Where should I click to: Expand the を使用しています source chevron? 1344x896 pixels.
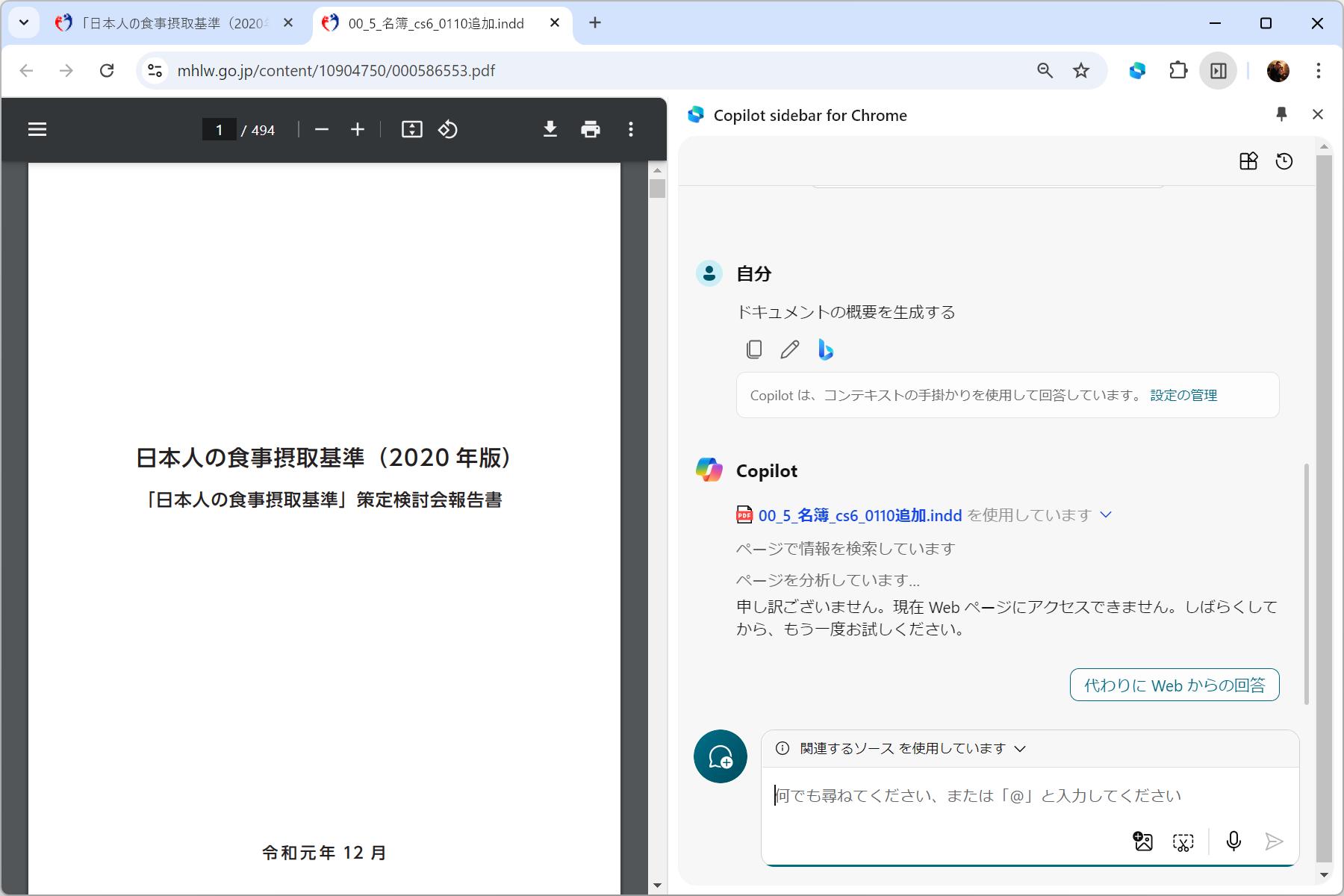pyautogui.click(x=1107, y=514)
